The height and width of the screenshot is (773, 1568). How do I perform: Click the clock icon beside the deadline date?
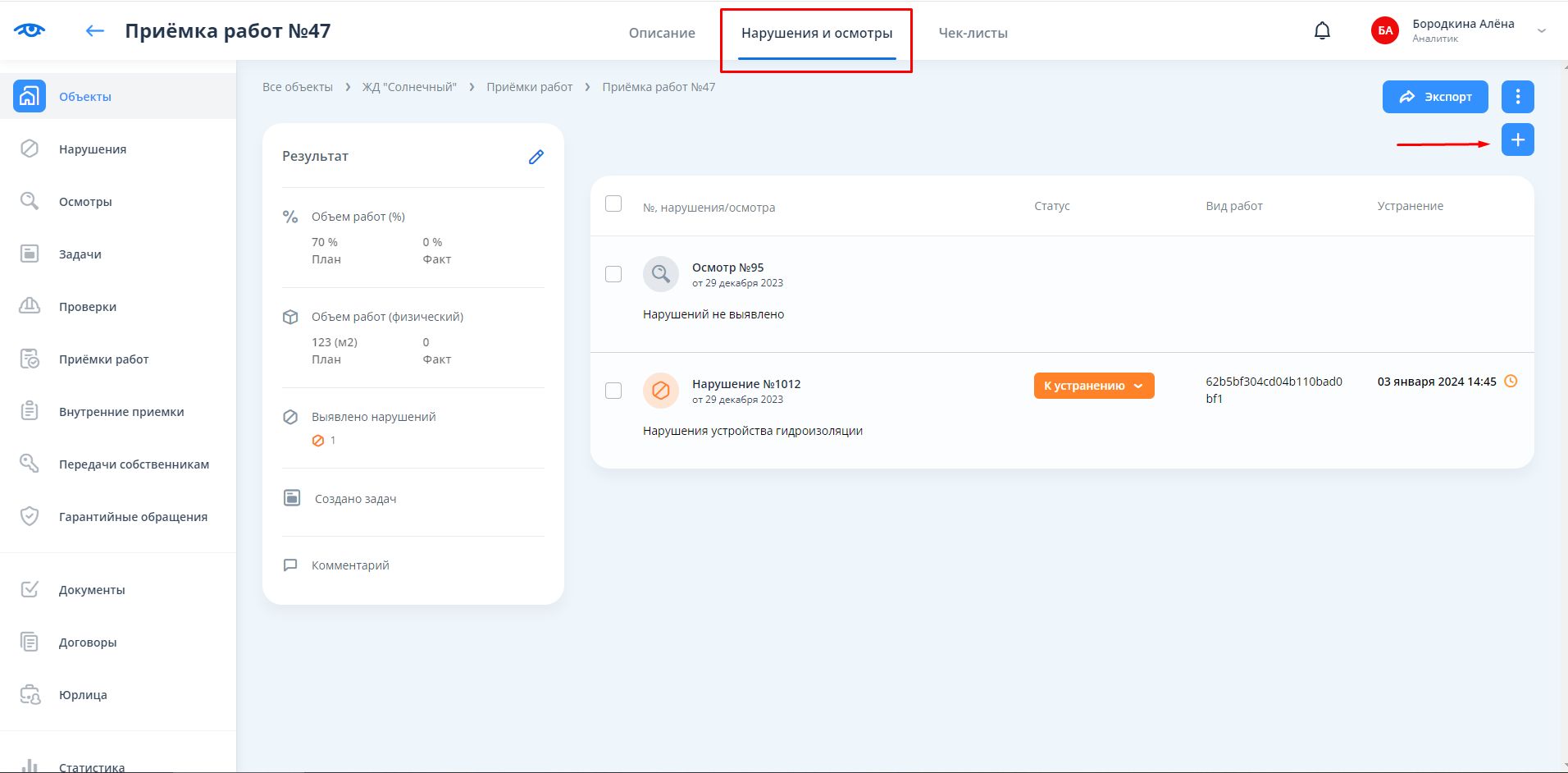(x=1511, y=382)
